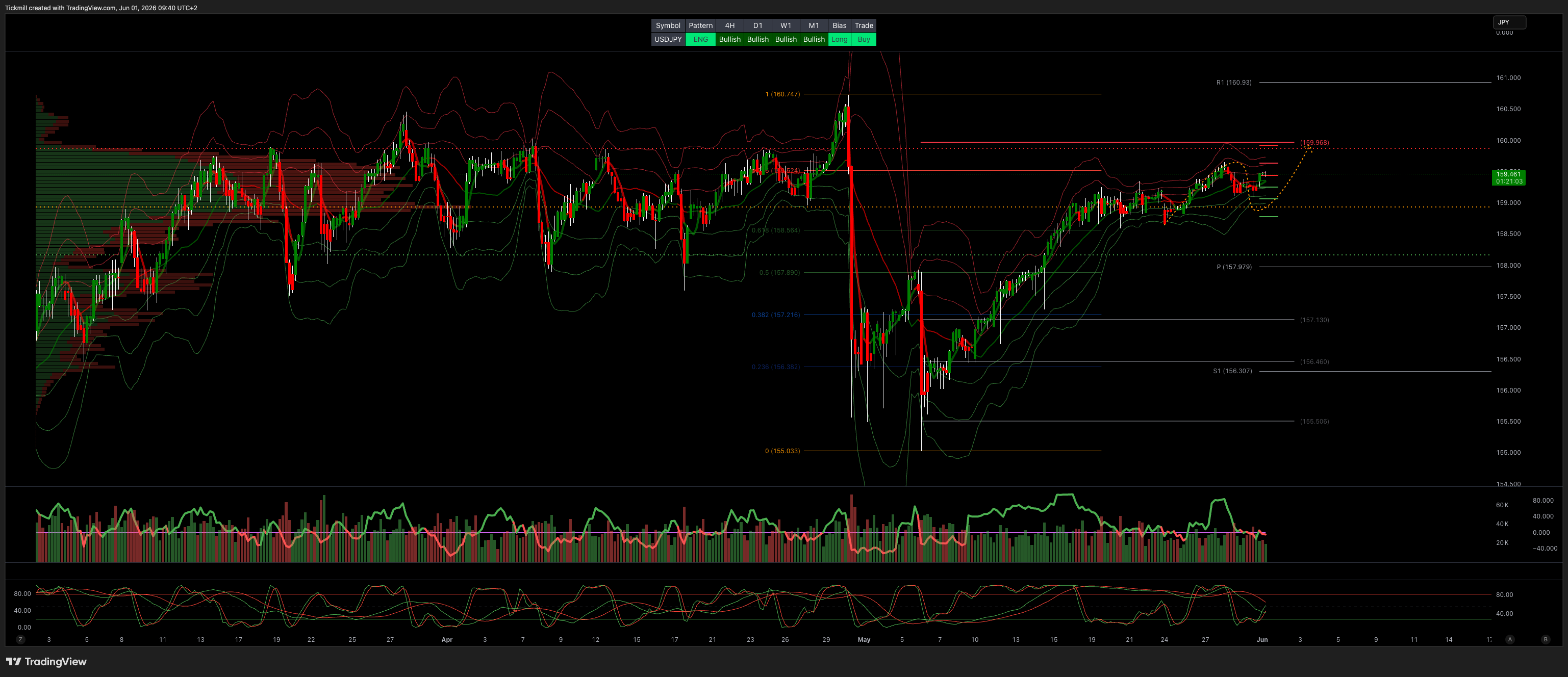The image size is (1568, 677).
Task: Click the Jun month label on time axis
Action: click(x=1262, y=640)
